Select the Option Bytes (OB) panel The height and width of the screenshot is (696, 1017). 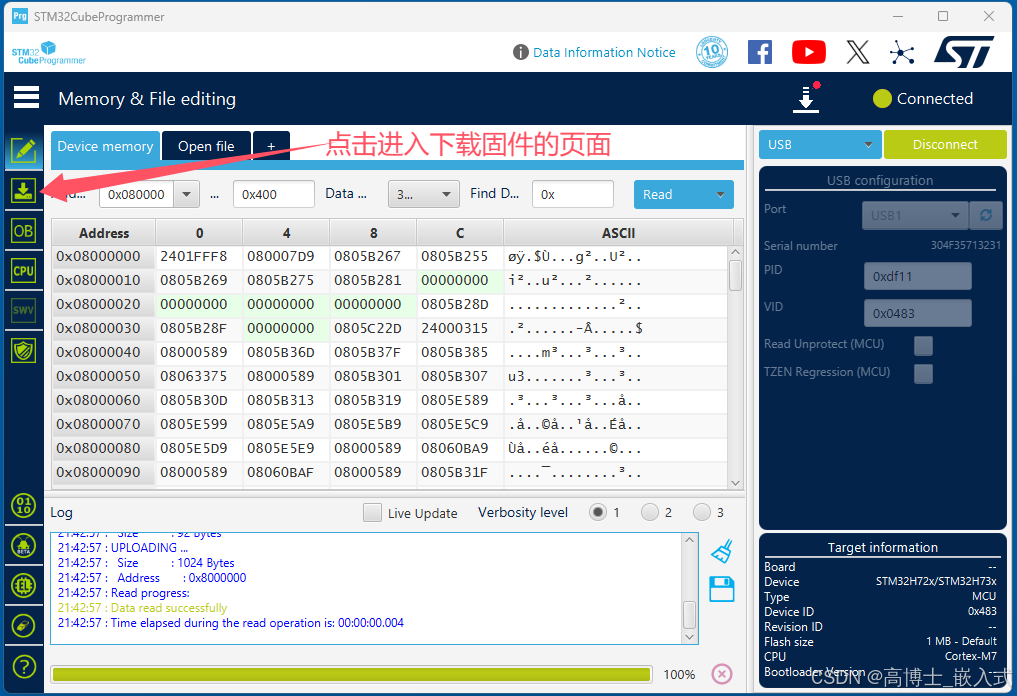(x=24, y=230)
